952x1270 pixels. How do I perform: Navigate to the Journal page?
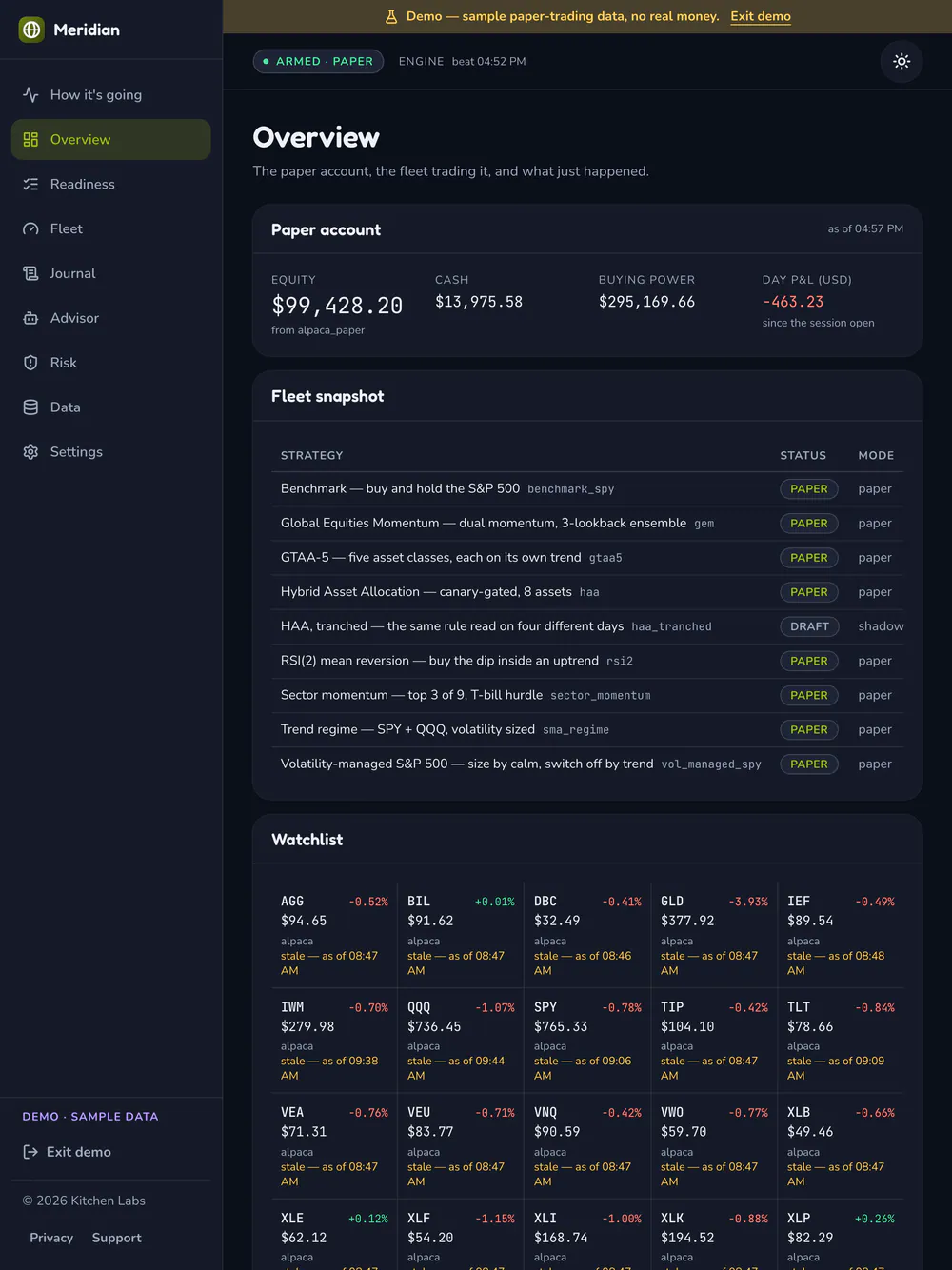pos(110,274)
